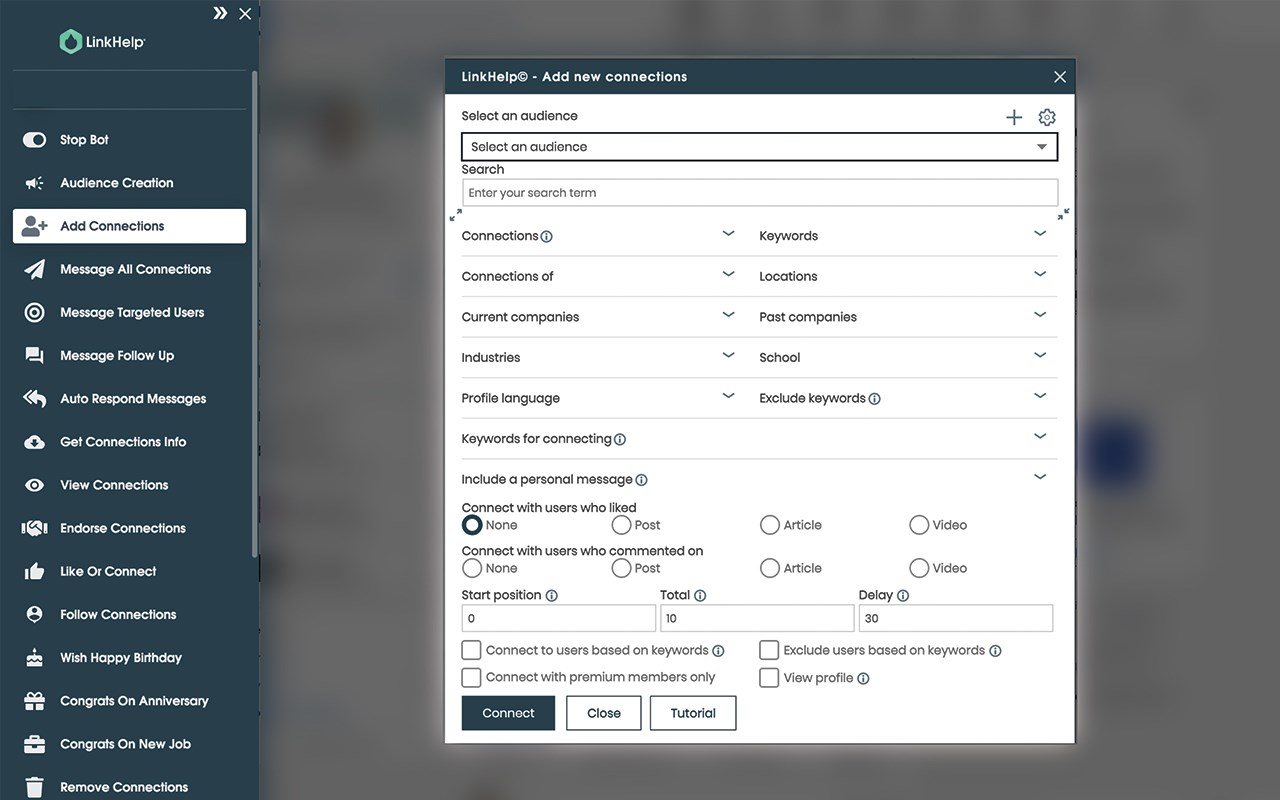Select Article for users who liked

coord(770,525)
